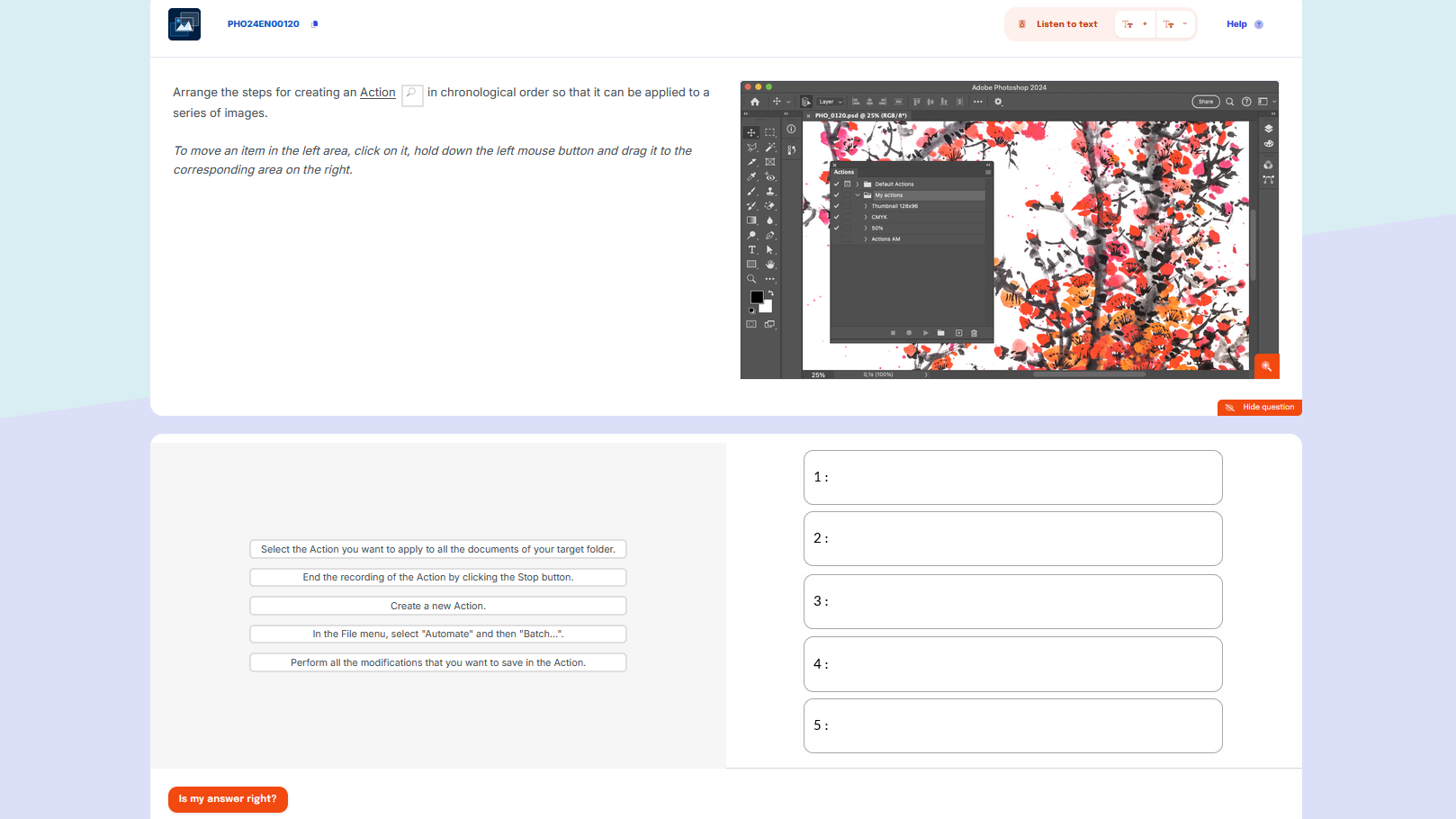Click the Stop recording button in Actions panel
This screenshot has width=1456, height=819.
tap(893, 333)
